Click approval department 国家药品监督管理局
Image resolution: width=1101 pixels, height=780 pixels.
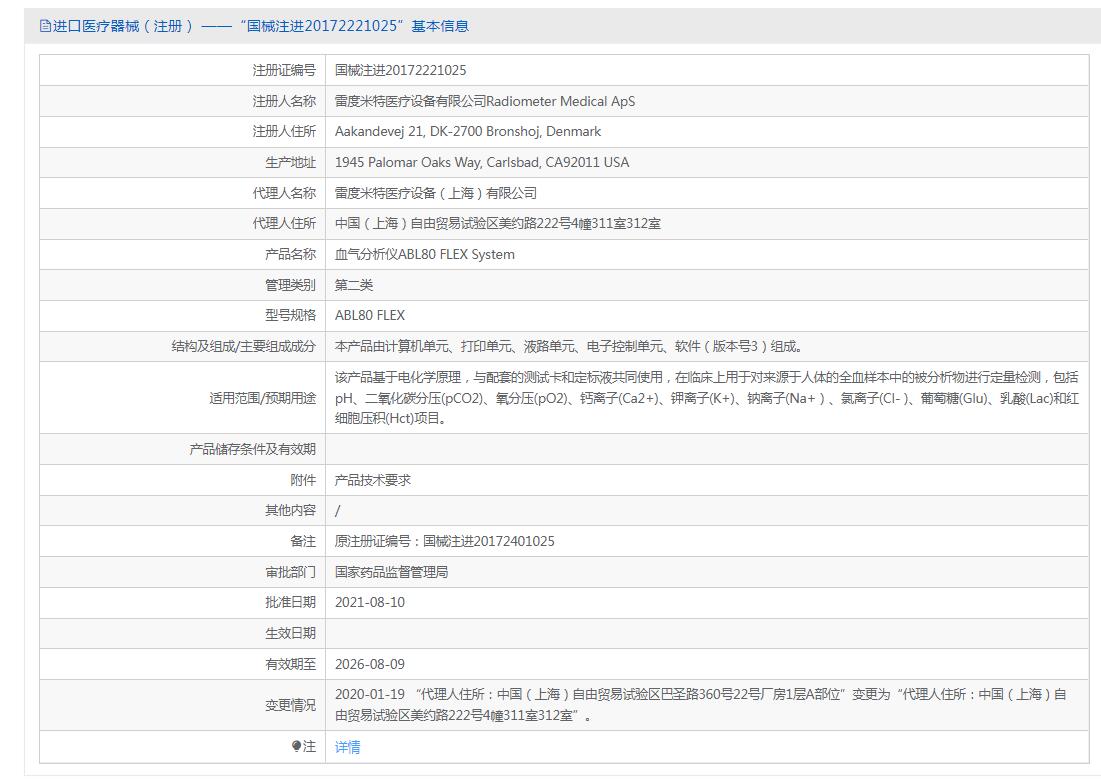392,572
